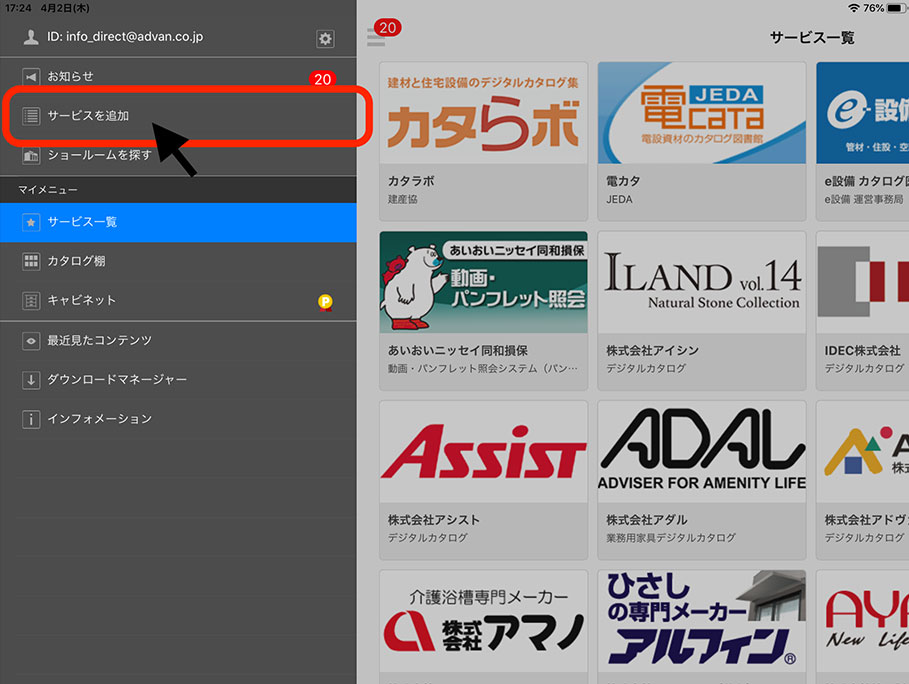The image size is (909, 684).
Task: Tap the megaphone icon beside お知らせ
Action: pyautogui.click(x=31, y=77)
